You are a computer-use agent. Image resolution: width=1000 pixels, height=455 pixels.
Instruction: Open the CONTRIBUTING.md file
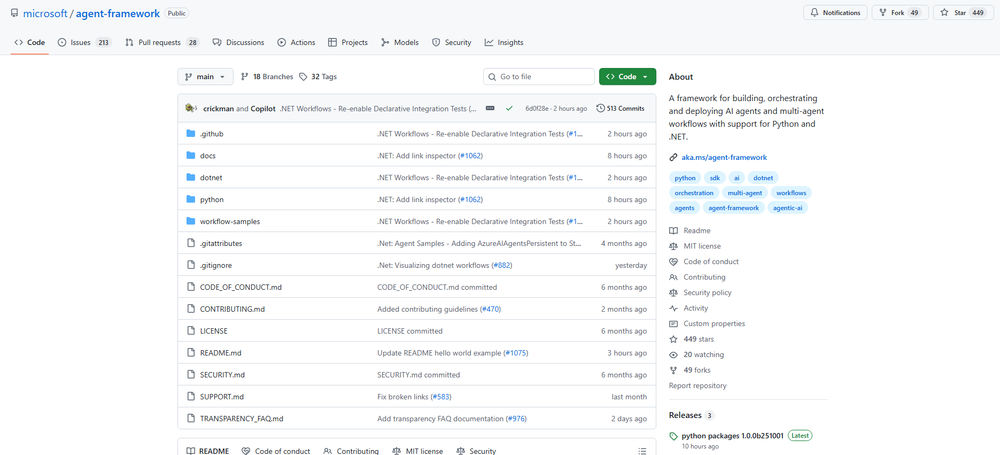[232, 309]
